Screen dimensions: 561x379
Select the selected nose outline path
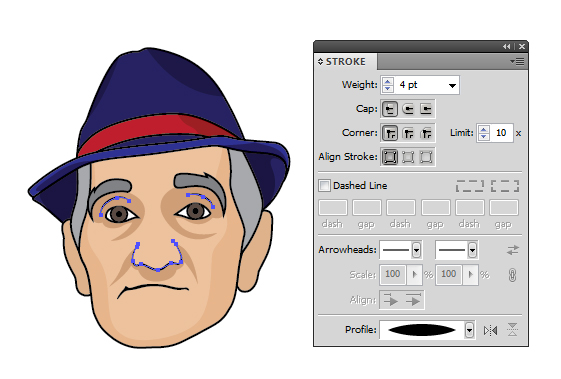[158, 269]
